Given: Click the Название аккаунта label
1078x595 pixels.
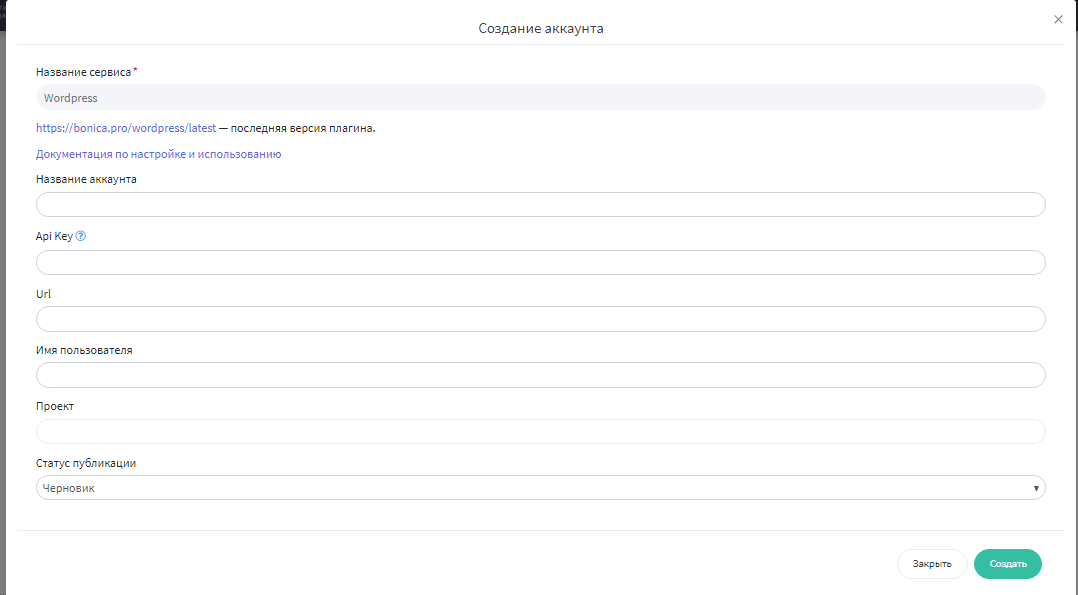Looking at the screenshot, I should (86, 179).
